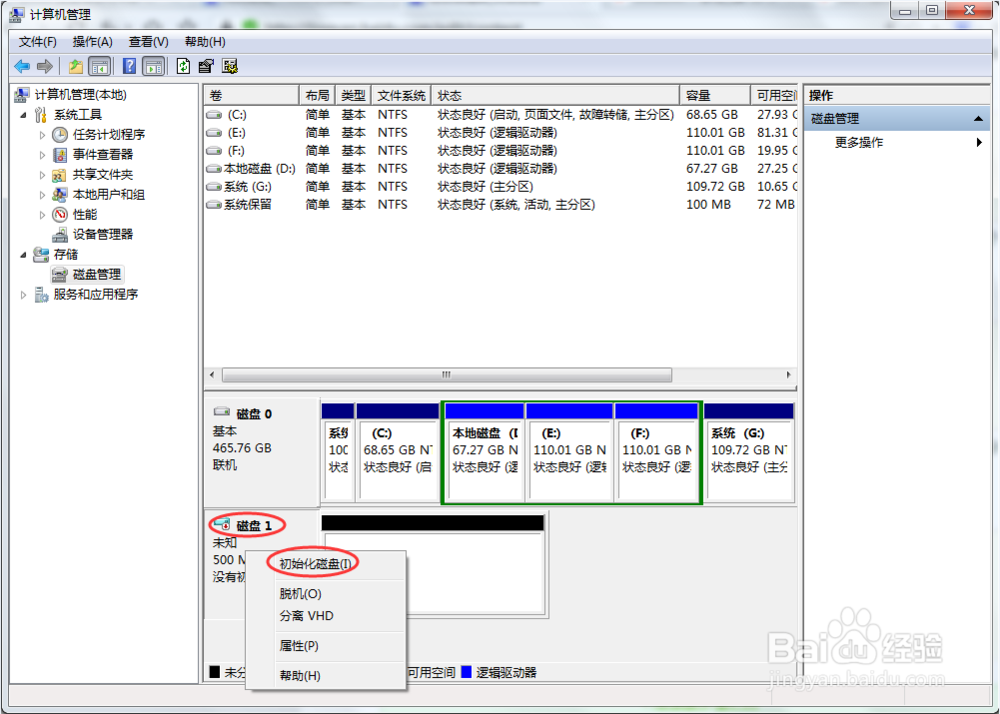Select the 系统保留 volume row
Screen dimensions: 1000x714
[501, 205]
